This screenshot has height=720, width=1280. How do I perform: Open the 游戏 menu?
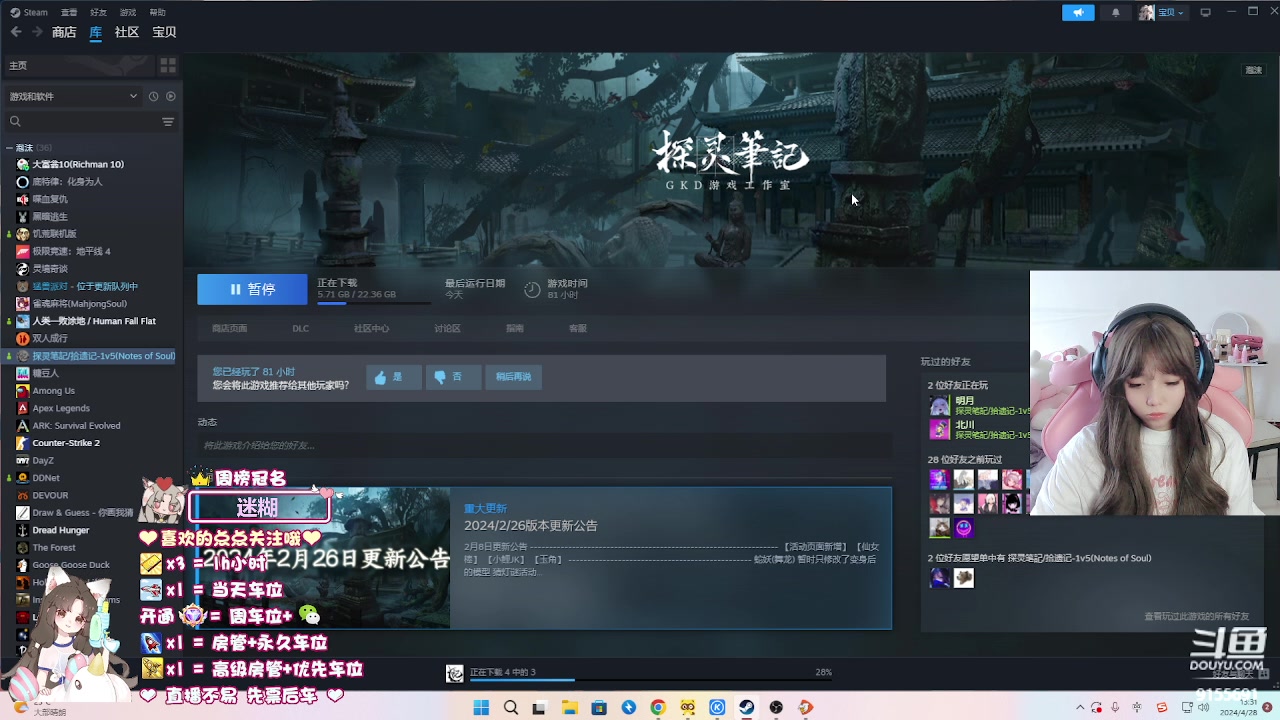coord(127,12)
